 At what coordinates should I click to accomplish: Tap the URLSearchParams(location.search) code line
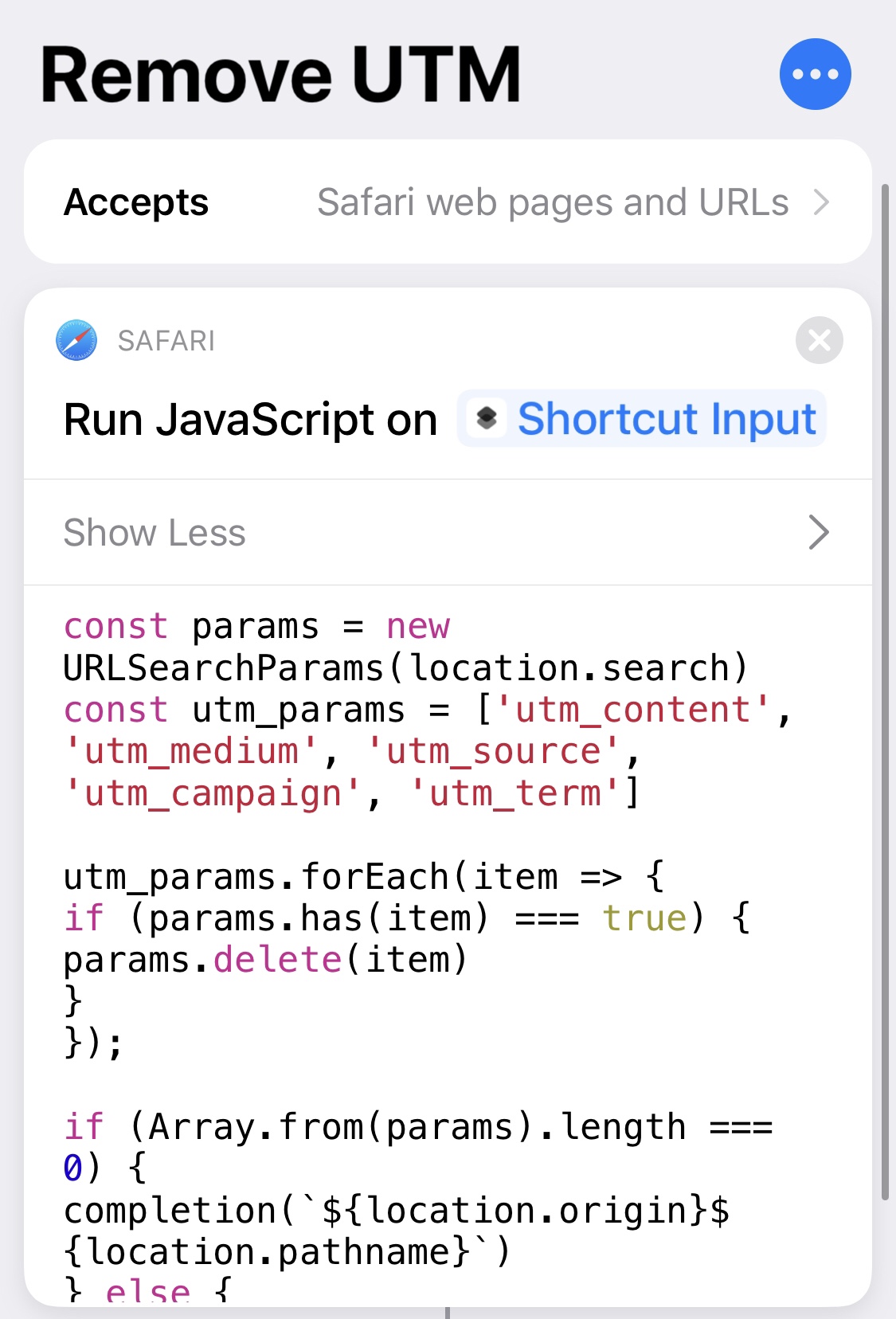(x=405, y=668)
